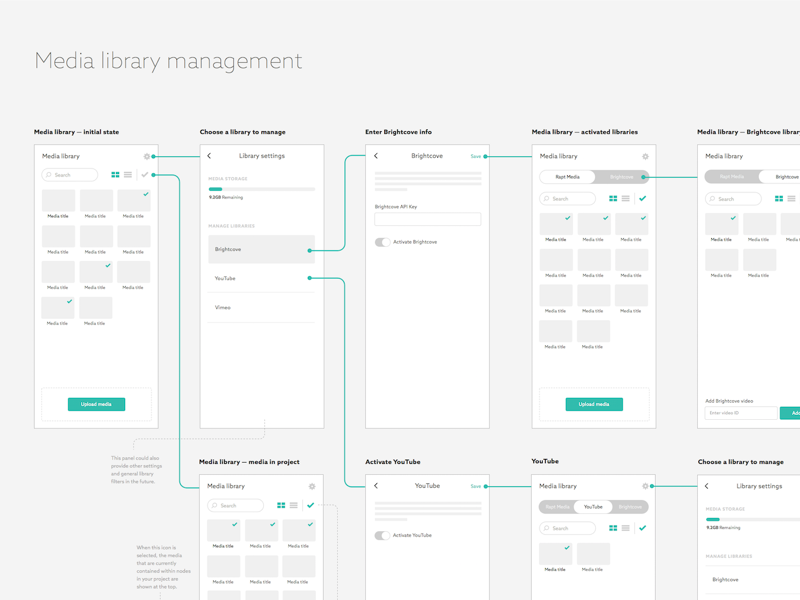Viewport: 800px width, 600px height.
Task: Toggle checkmark filter in activated libraries panel
Action: click(643, 198)
